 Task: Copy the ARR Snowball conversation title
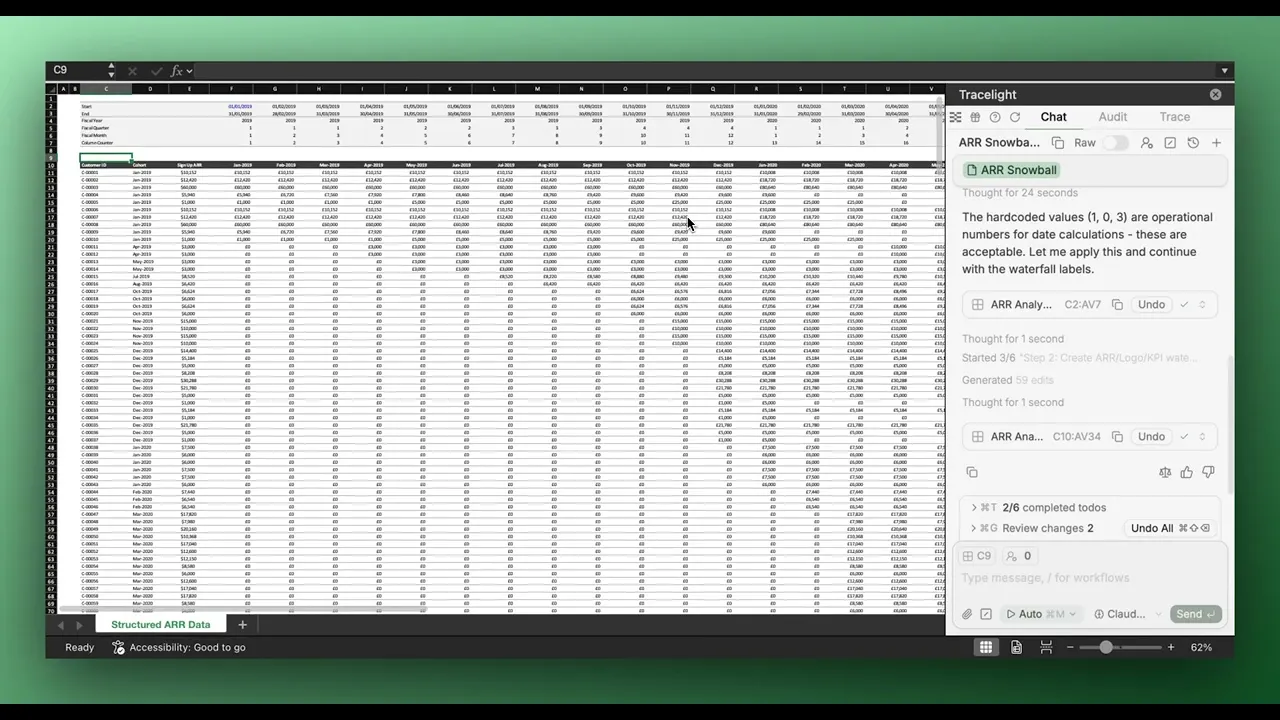coord(1058,143)
